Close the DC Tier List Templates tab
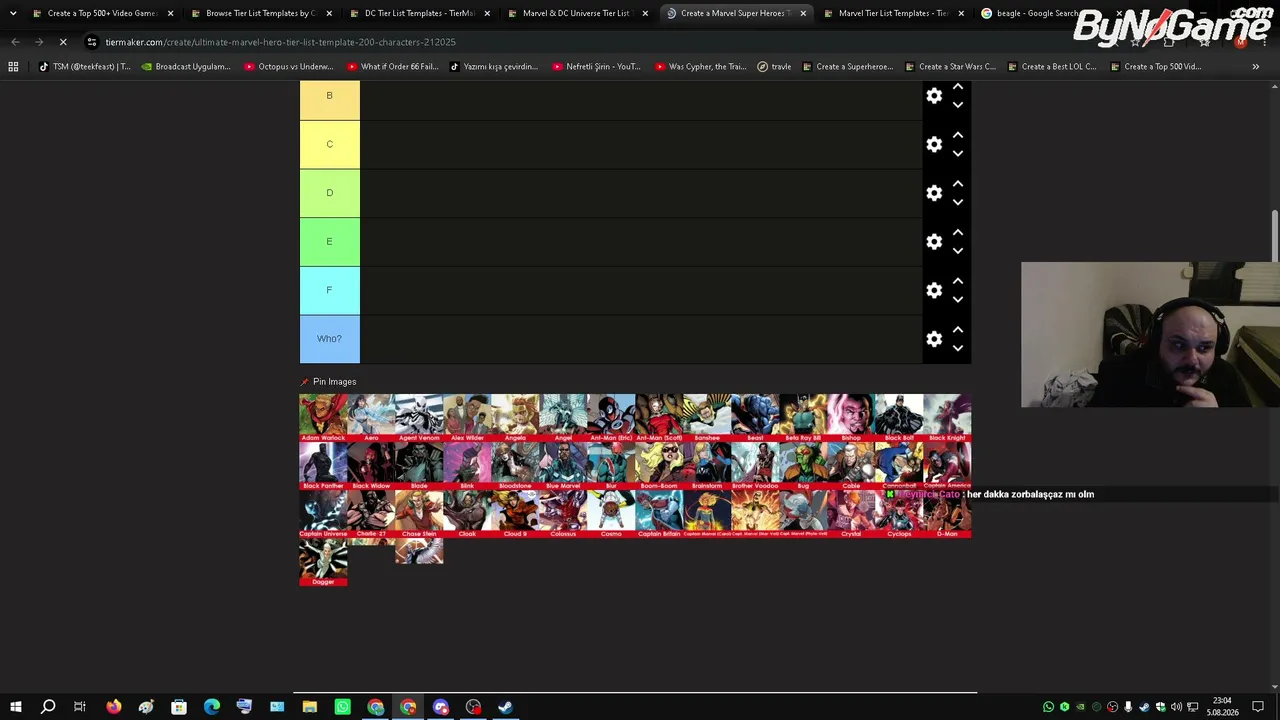 pos(487,14)
